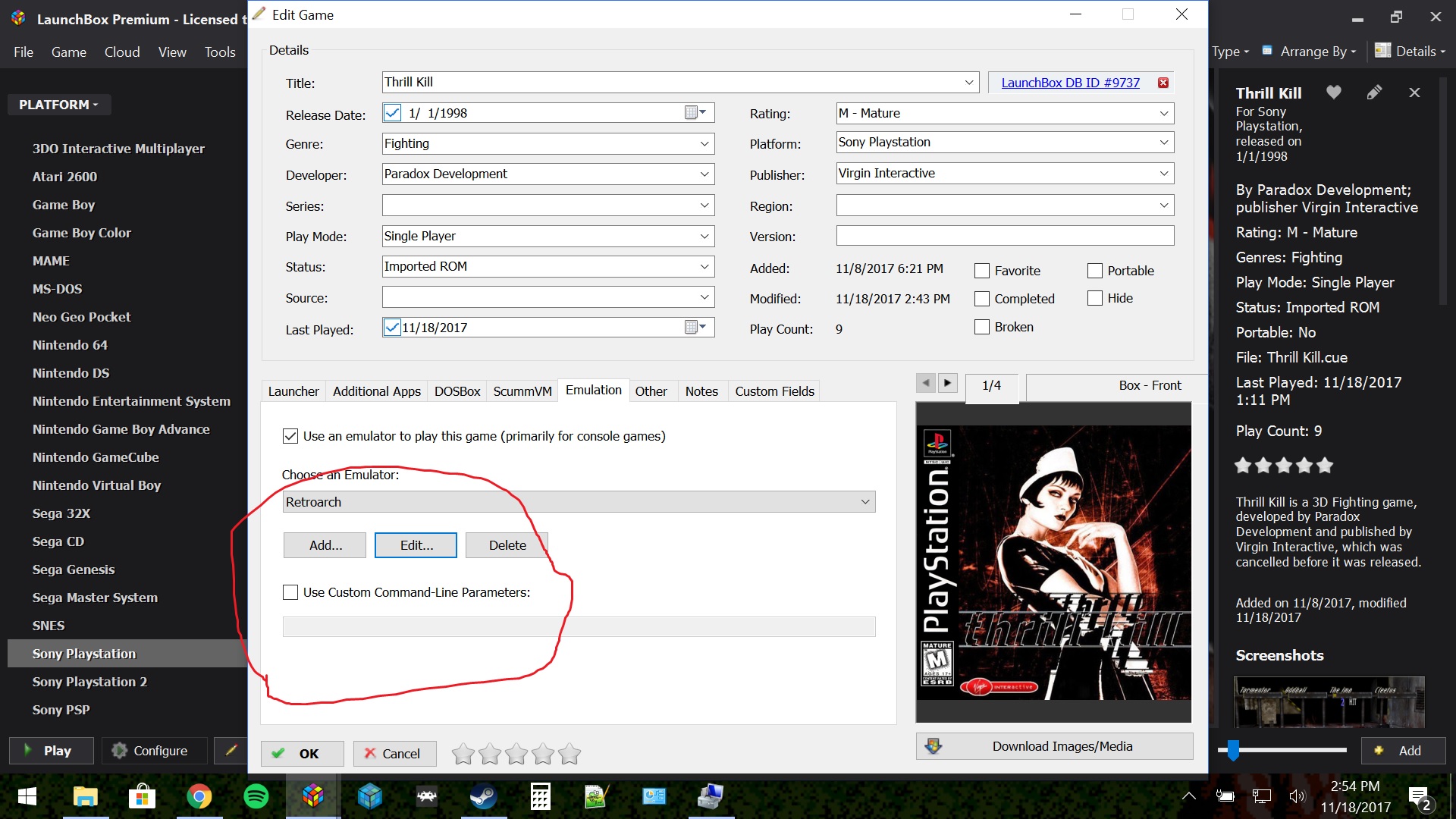Click Edit... emulator button
Screen dimensions: 1456x819
tap(416, 545)
